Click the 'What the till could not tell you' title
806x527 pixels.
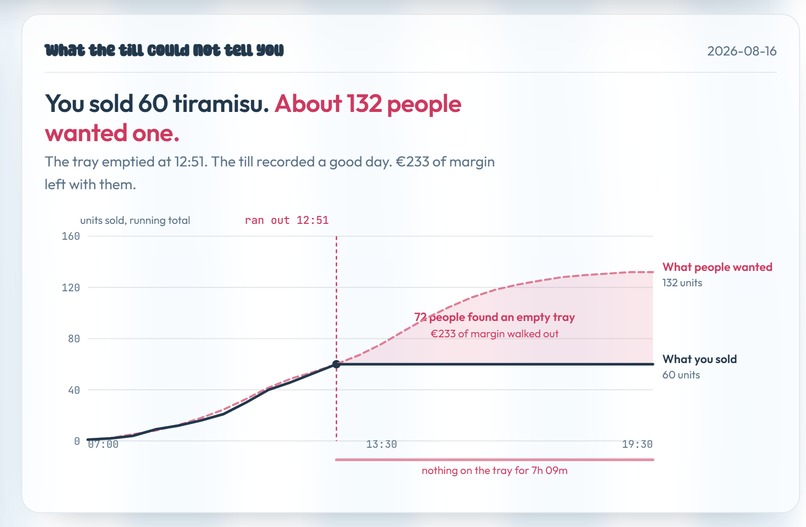pyautogui.click(x=164, y=50)
